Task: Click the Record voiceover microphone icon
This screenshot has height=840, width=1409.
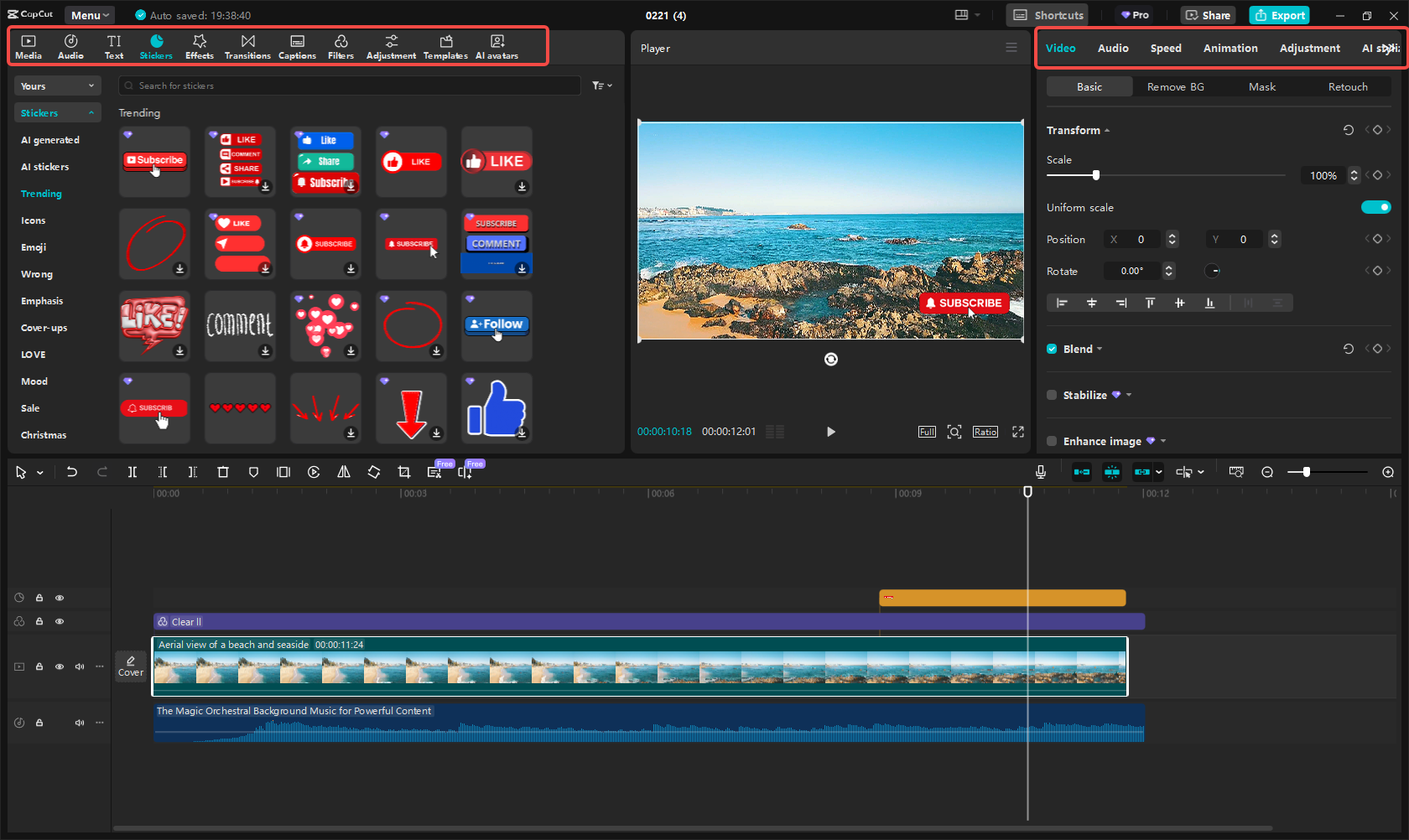Action: 1040,472
